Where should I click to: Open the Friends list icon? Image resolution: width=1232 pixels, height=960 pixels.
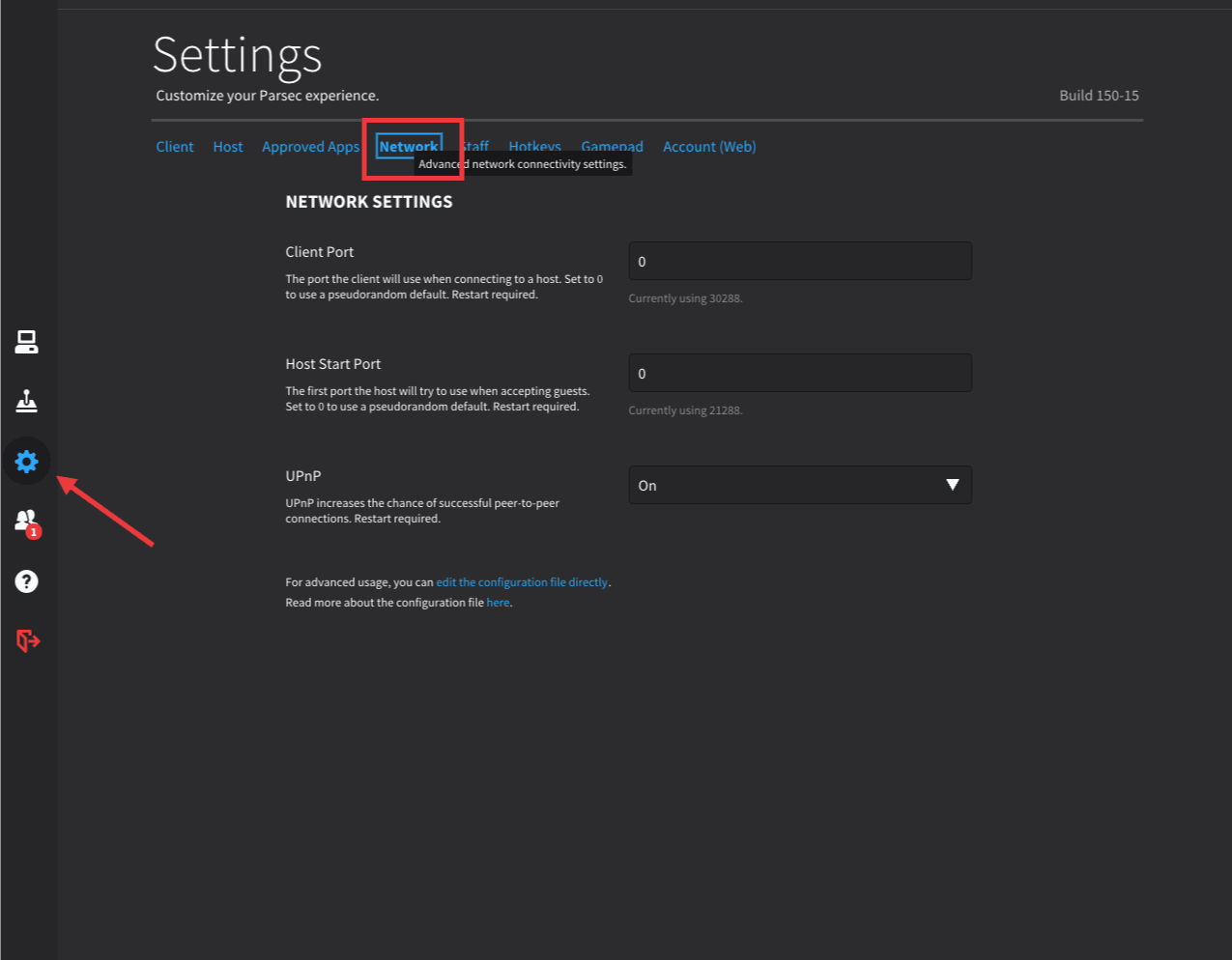pyautogui.click(x=26, y=522)
